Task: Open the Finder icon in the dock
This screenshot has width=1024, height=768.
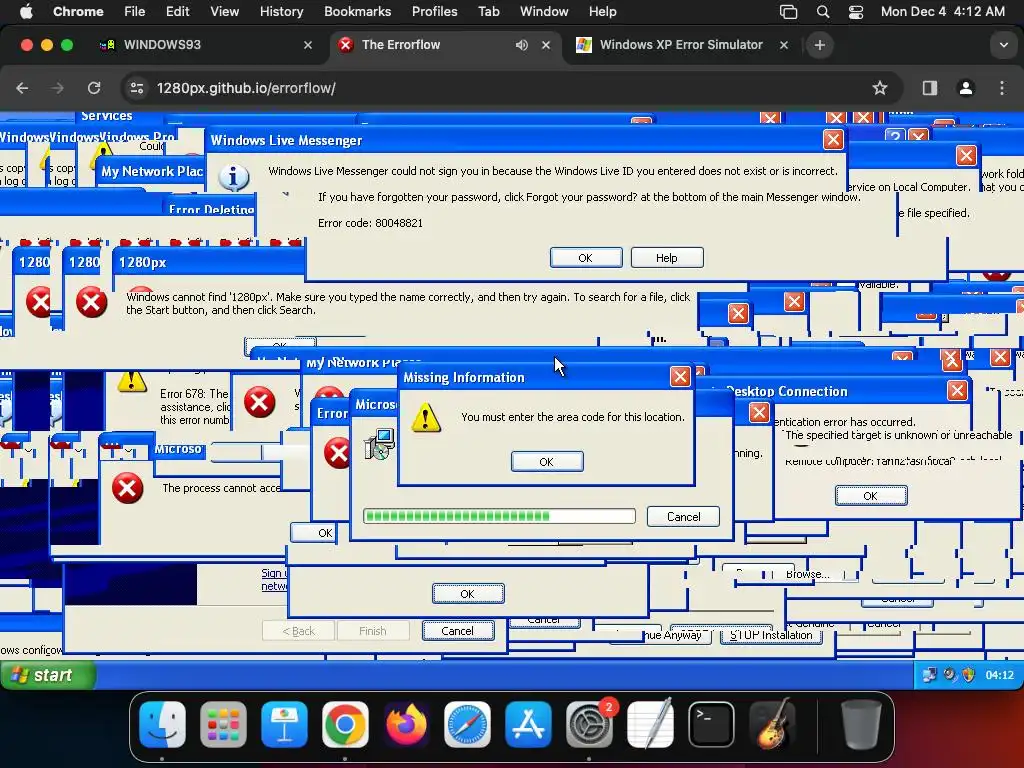Action: coord(163,724)
